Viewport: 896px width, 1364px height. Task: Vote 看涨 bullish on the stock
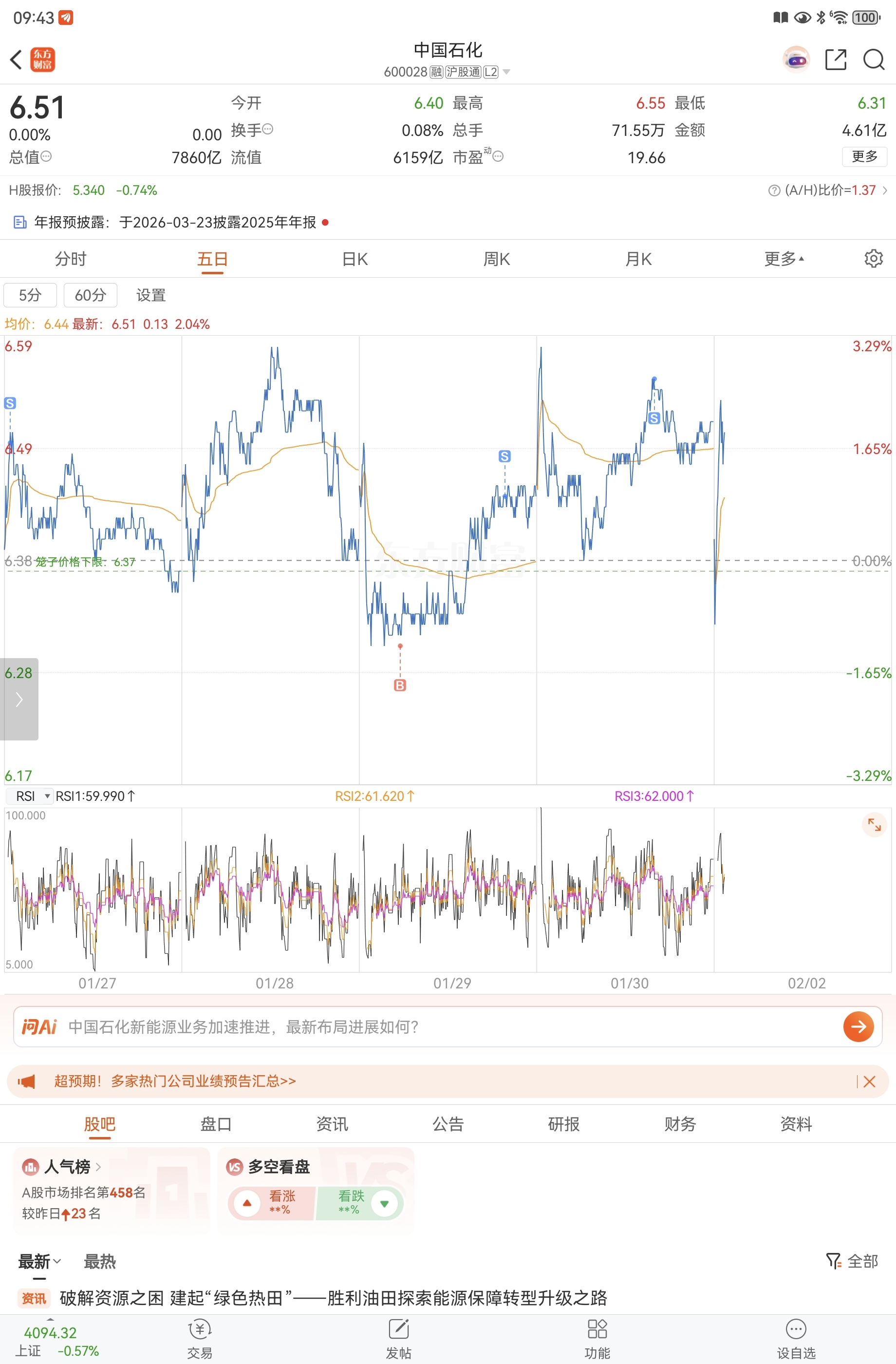270,1202
